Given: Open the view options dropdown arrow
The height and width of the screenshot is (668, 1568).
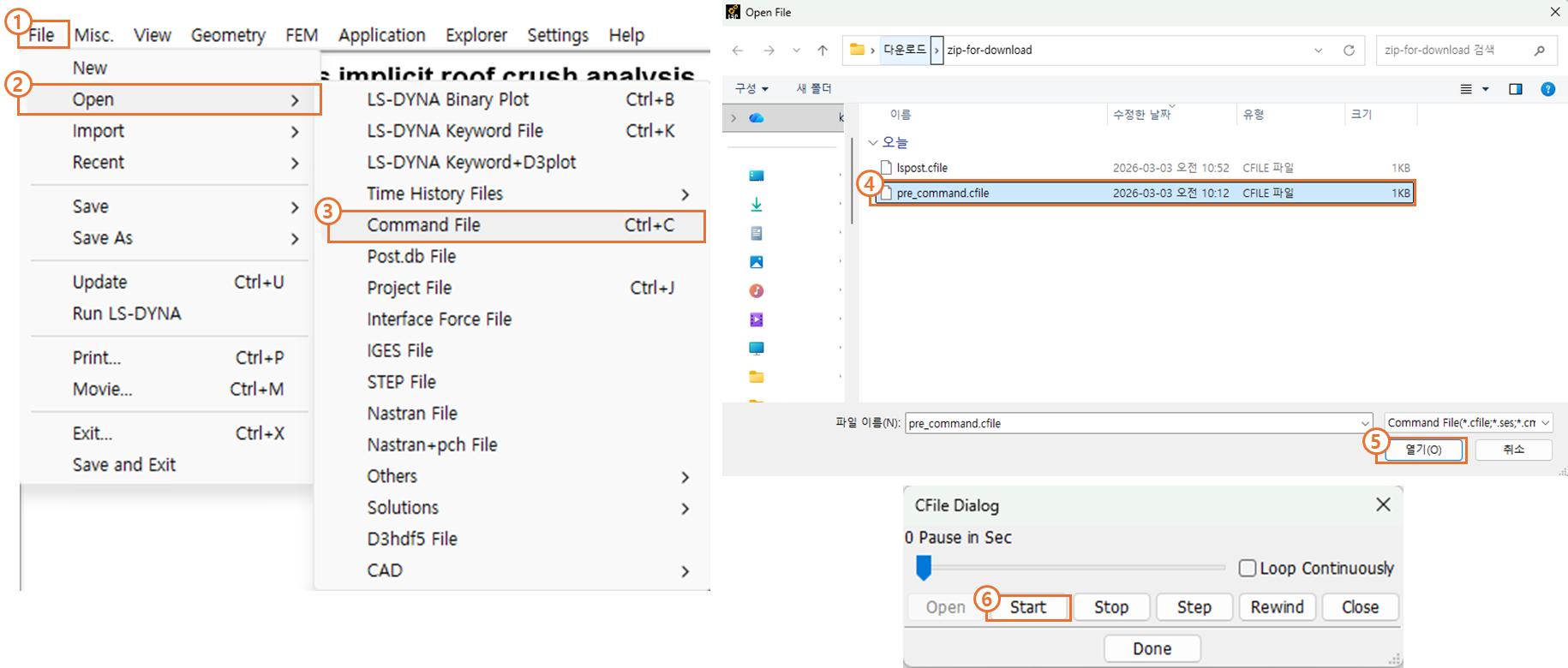Looking at the screenshot, I should point(1486,89).
